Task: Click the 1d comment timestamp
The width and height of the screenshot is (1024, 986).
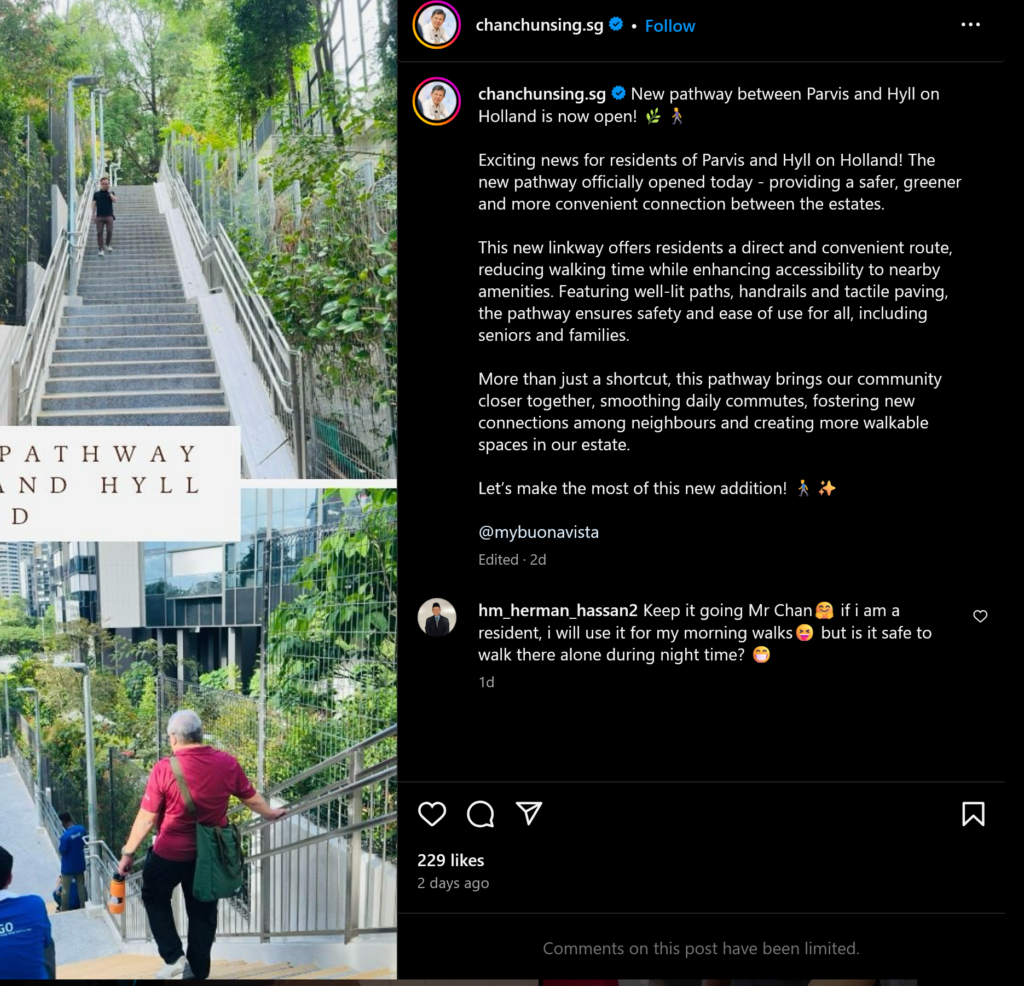Action: [487, 682]
